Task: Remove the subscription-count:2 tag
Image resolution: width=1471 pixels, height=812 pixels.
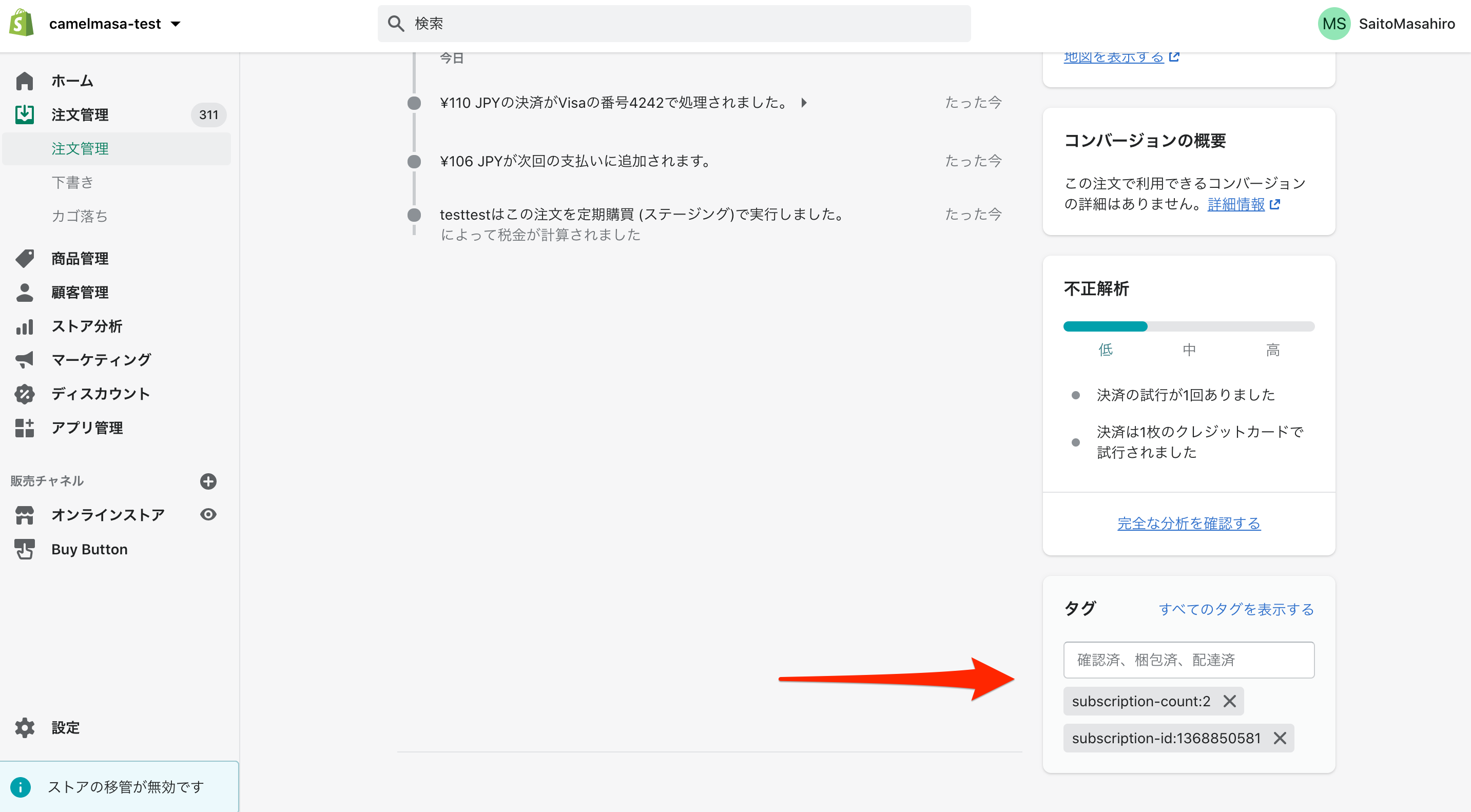Action: coord(1229,701)
